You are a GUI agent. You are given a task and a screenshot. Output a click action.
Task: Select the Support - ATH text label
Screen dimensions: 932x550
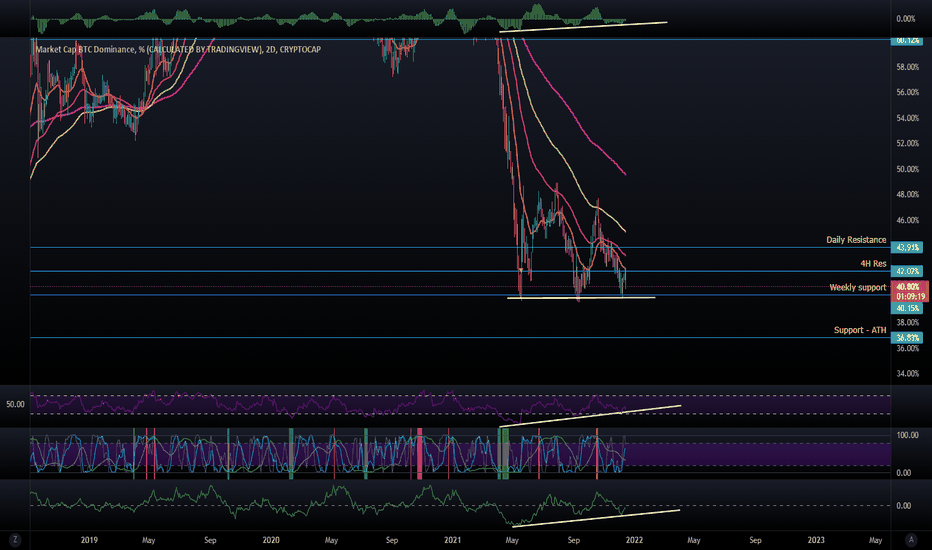click(x=859, y=330)
